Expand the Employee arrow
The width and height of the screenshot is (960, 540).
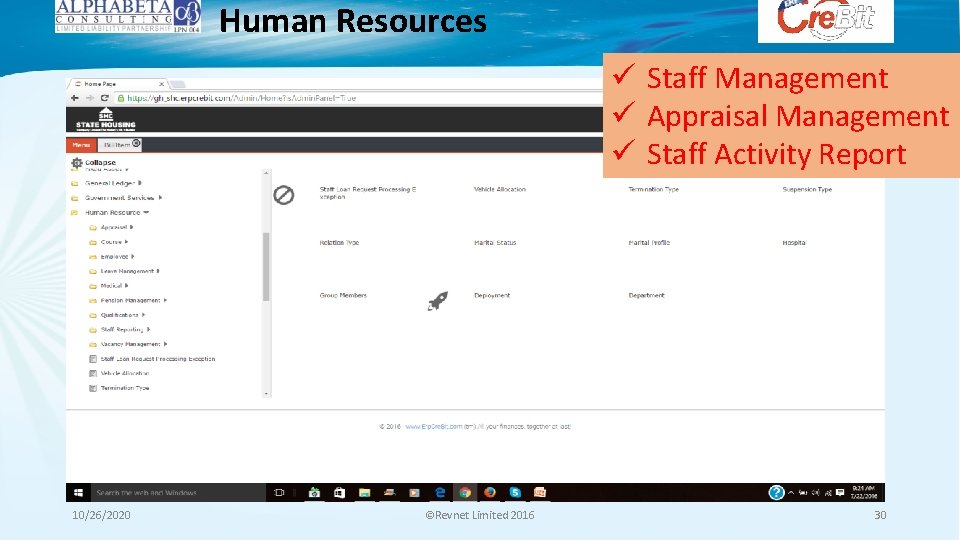coord(132,257)
